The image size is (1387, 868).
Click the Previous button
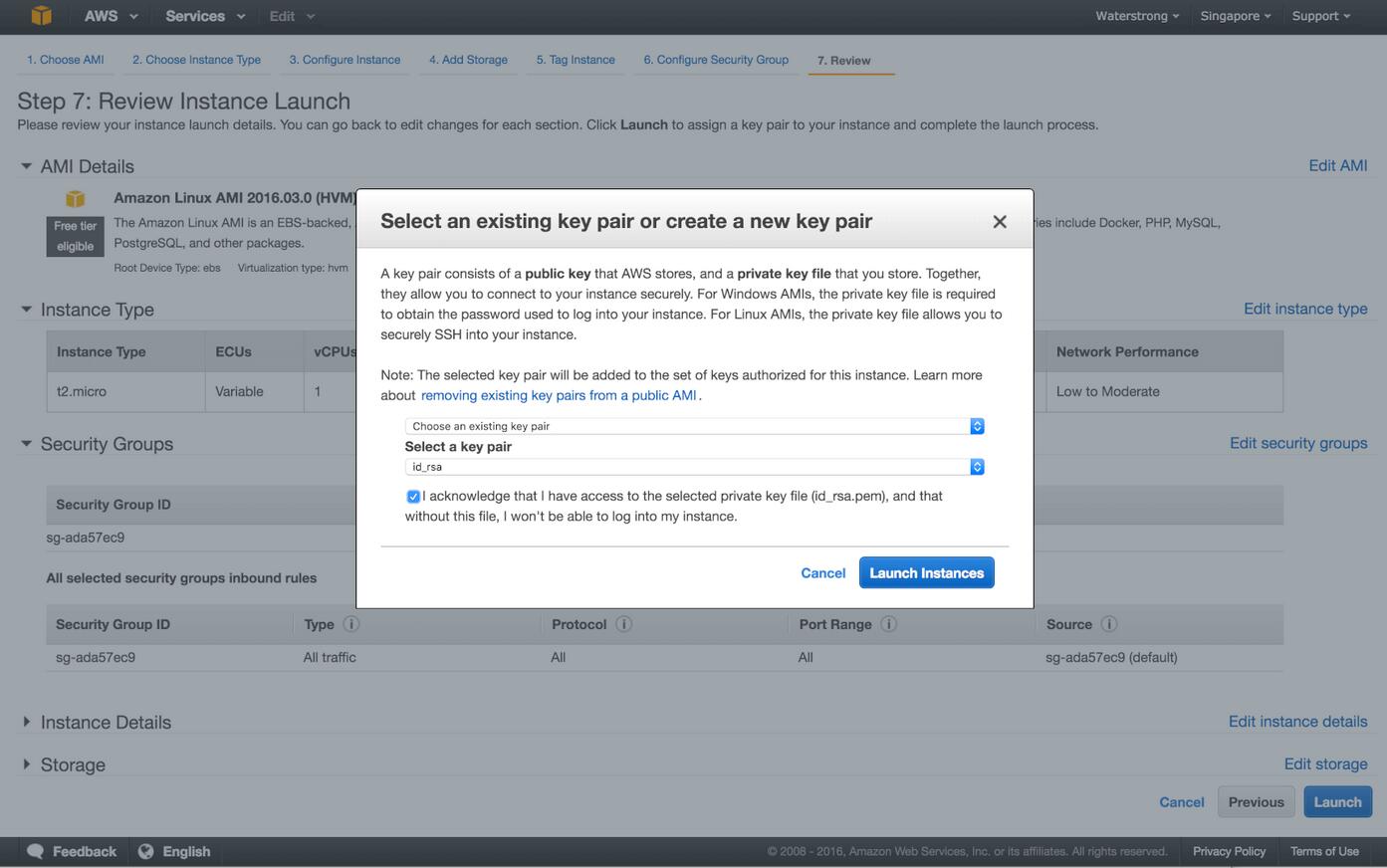click(x=1256, y=802)
